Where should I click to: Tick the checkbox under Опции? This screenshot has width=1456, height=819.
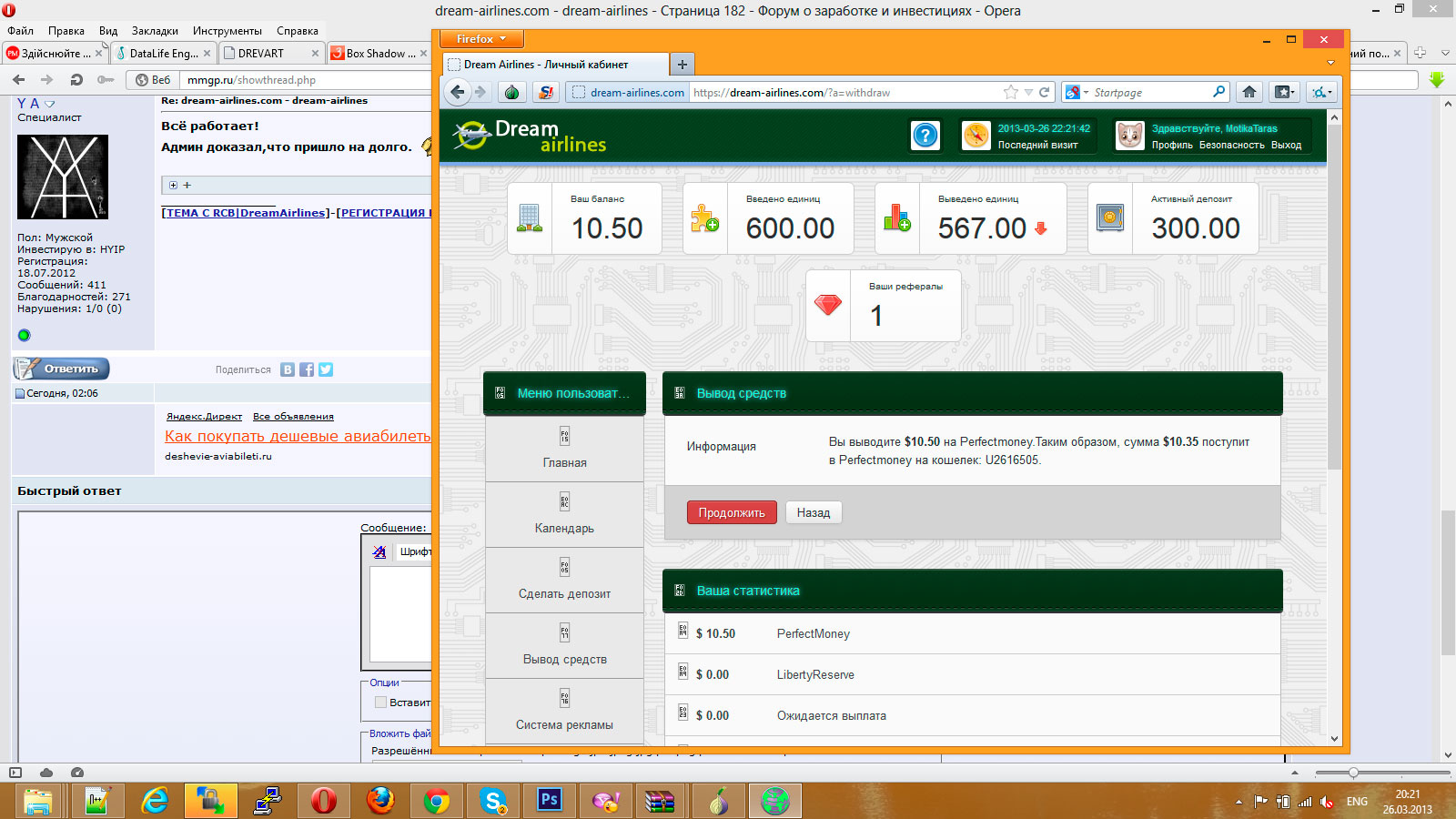click(x=381, y=703)
